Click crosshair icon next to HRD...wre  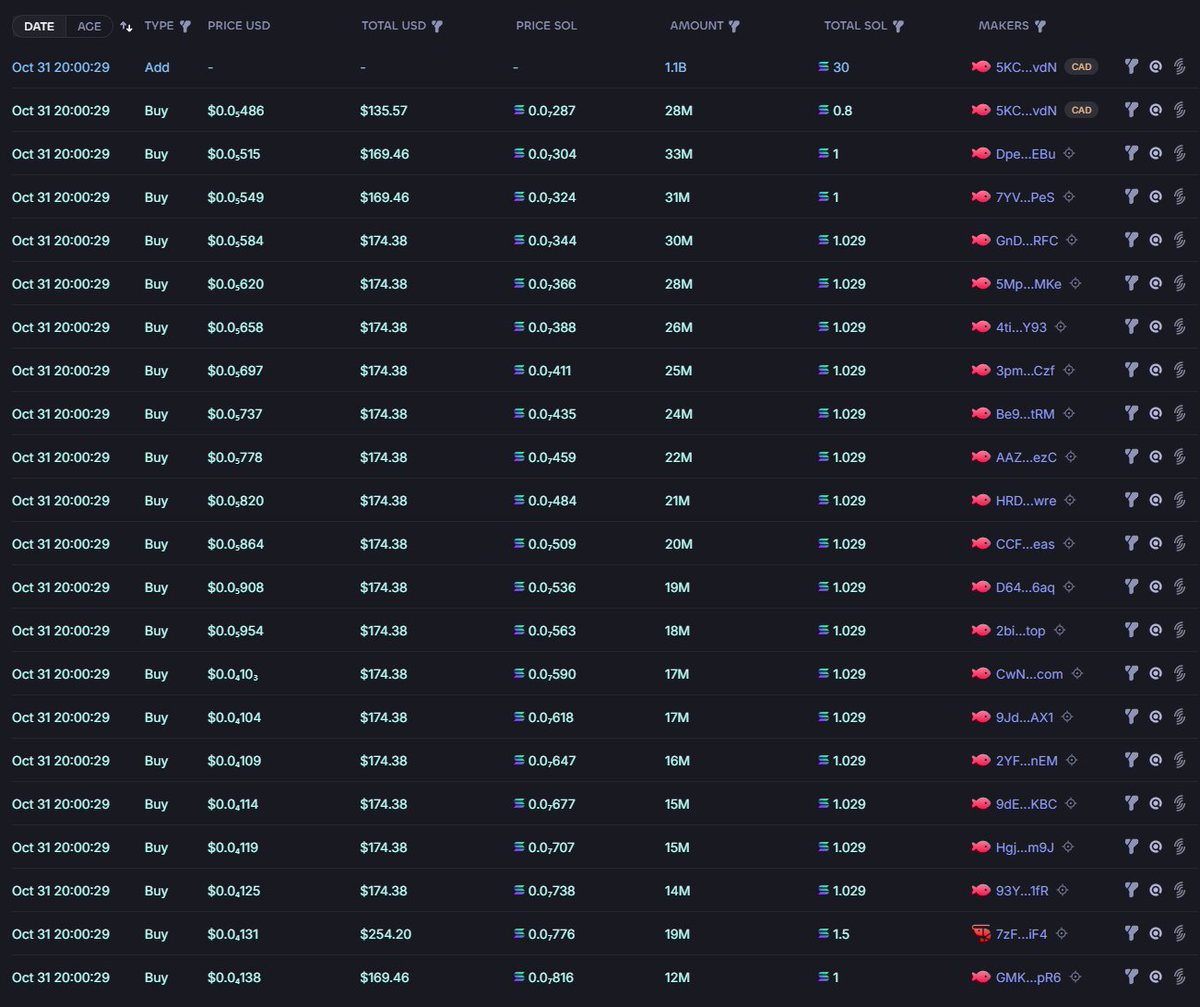pyautogui.click(x=1070, y=500)
